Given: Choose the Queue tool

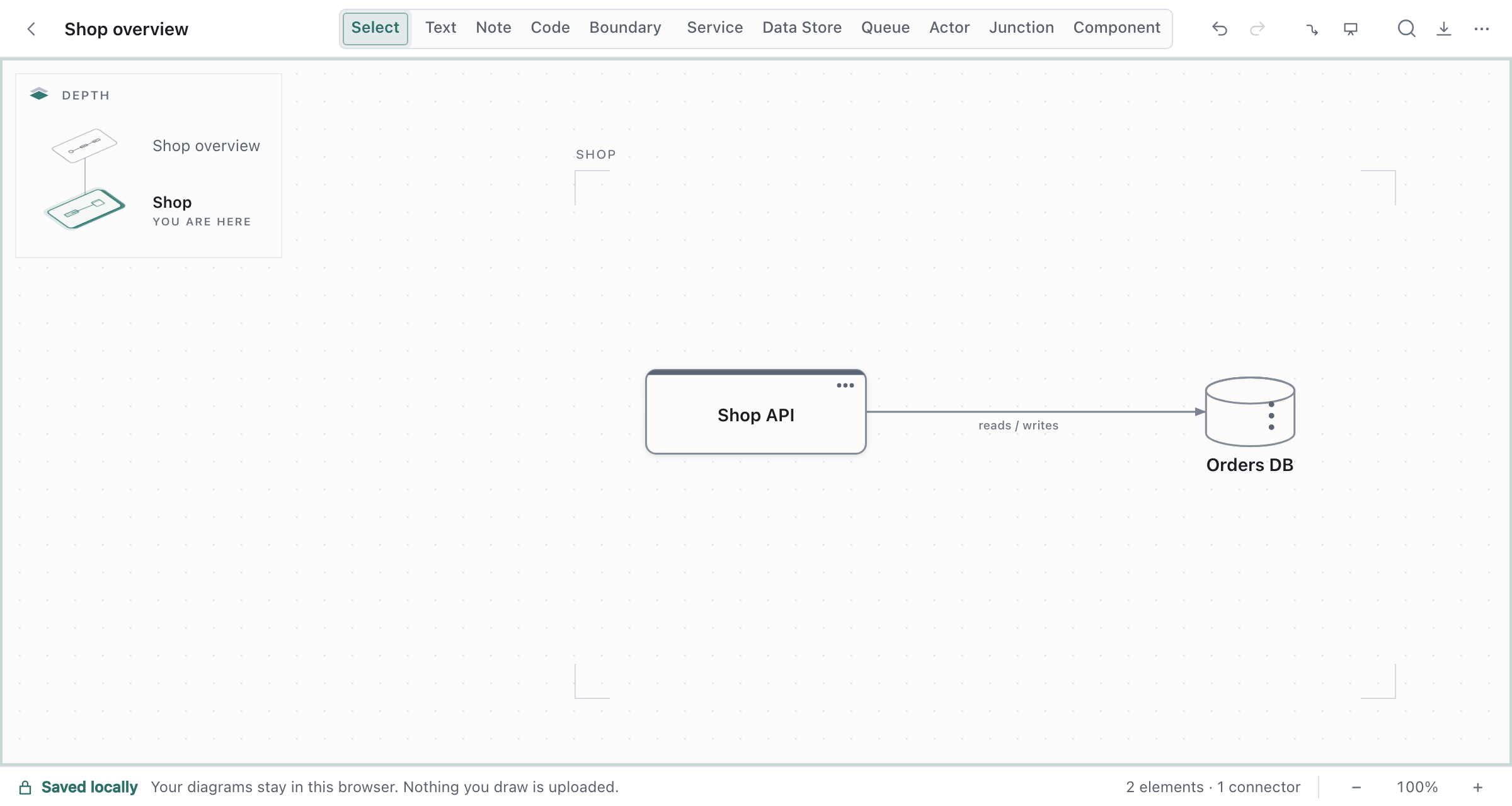Looking at the screenshot, I should (885, 28).
